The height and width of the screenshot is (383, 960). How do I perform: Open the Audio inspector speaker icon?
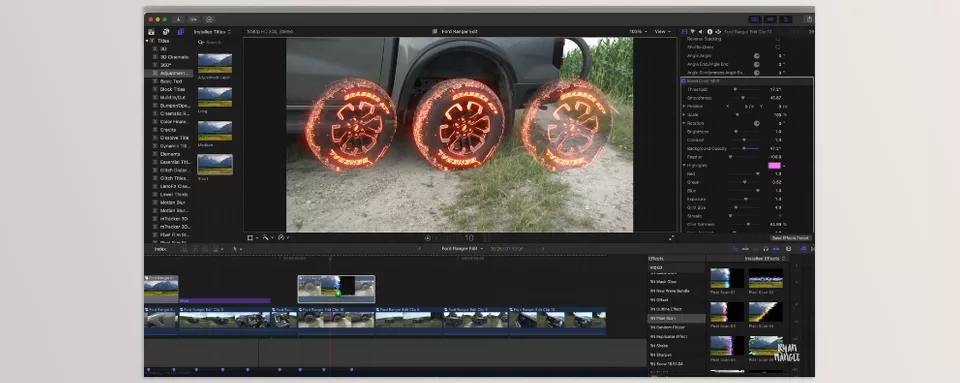(701, 31)
